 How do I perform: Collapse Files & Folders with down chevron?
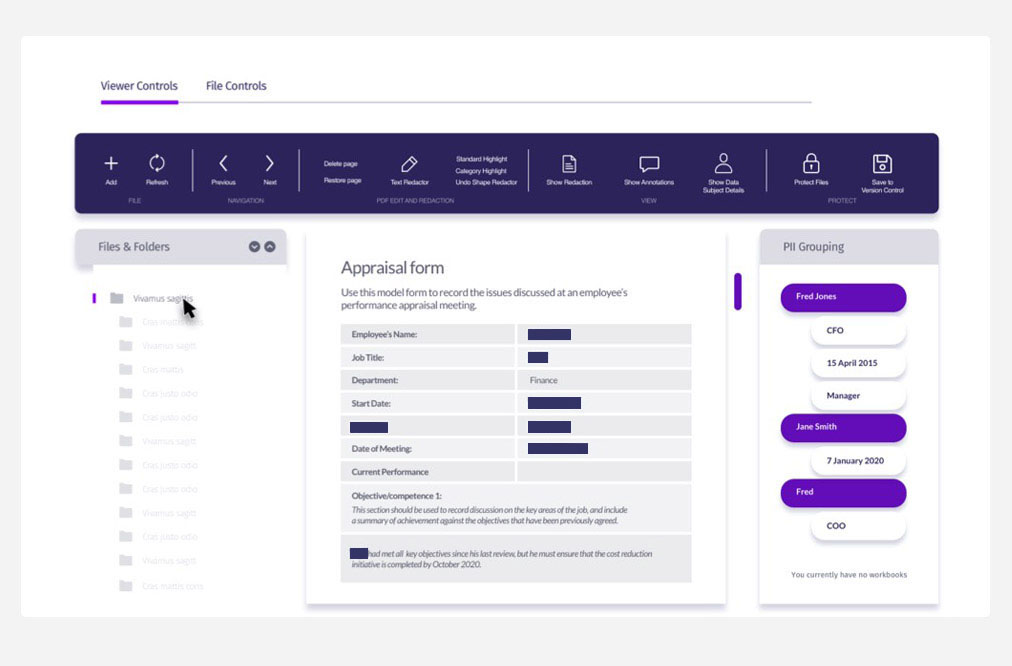click(254, 247)
